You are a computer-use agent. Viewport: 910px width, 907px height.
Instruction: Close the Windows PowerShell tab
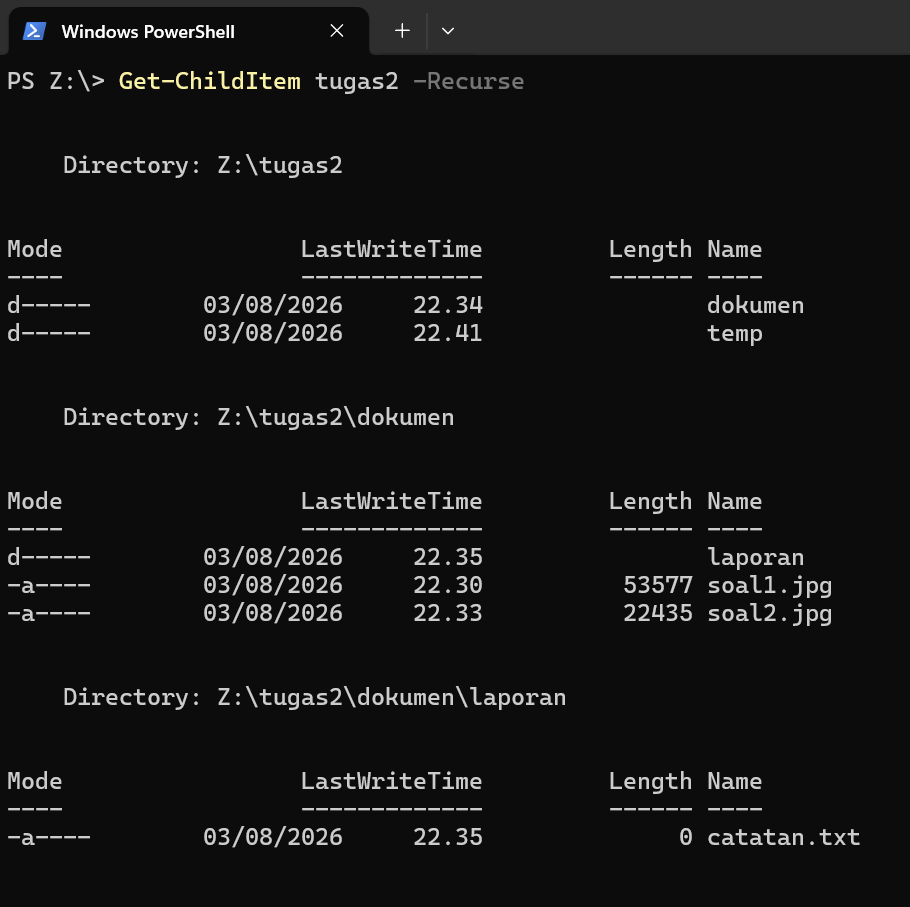click(x=337, y=31)
